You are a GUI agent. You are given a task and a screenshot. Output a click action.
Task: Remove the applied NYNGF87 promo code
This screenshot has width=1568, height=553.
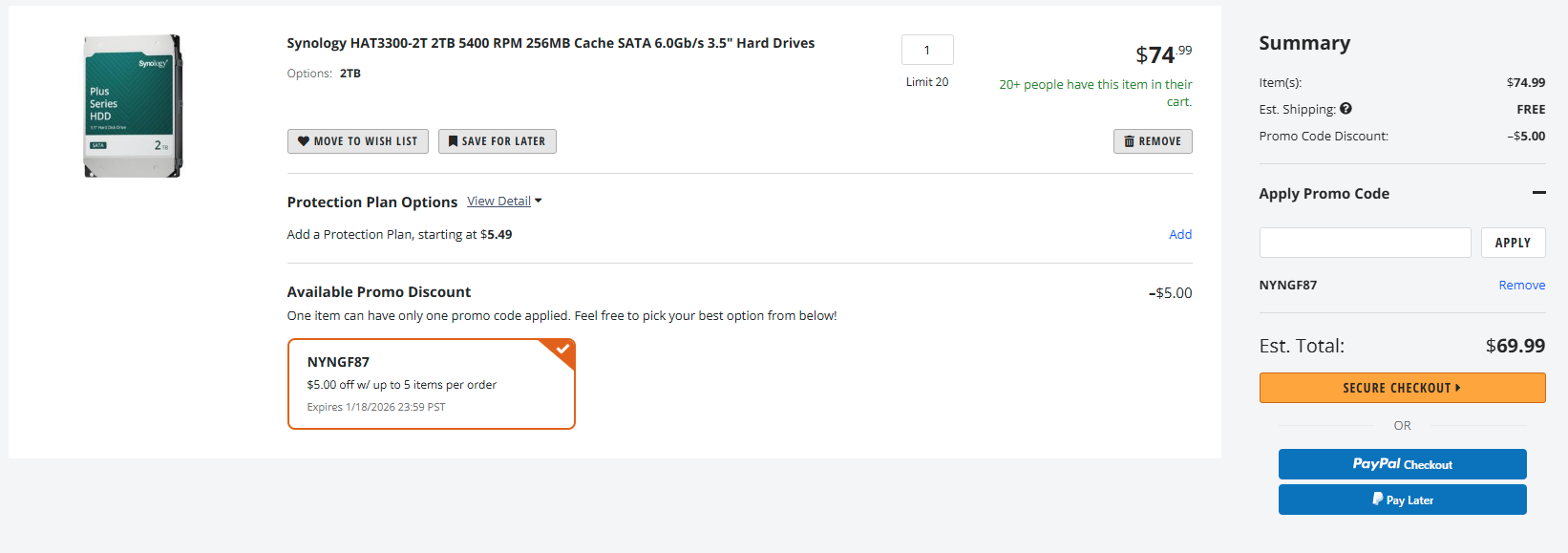(x=1521, y=286)
